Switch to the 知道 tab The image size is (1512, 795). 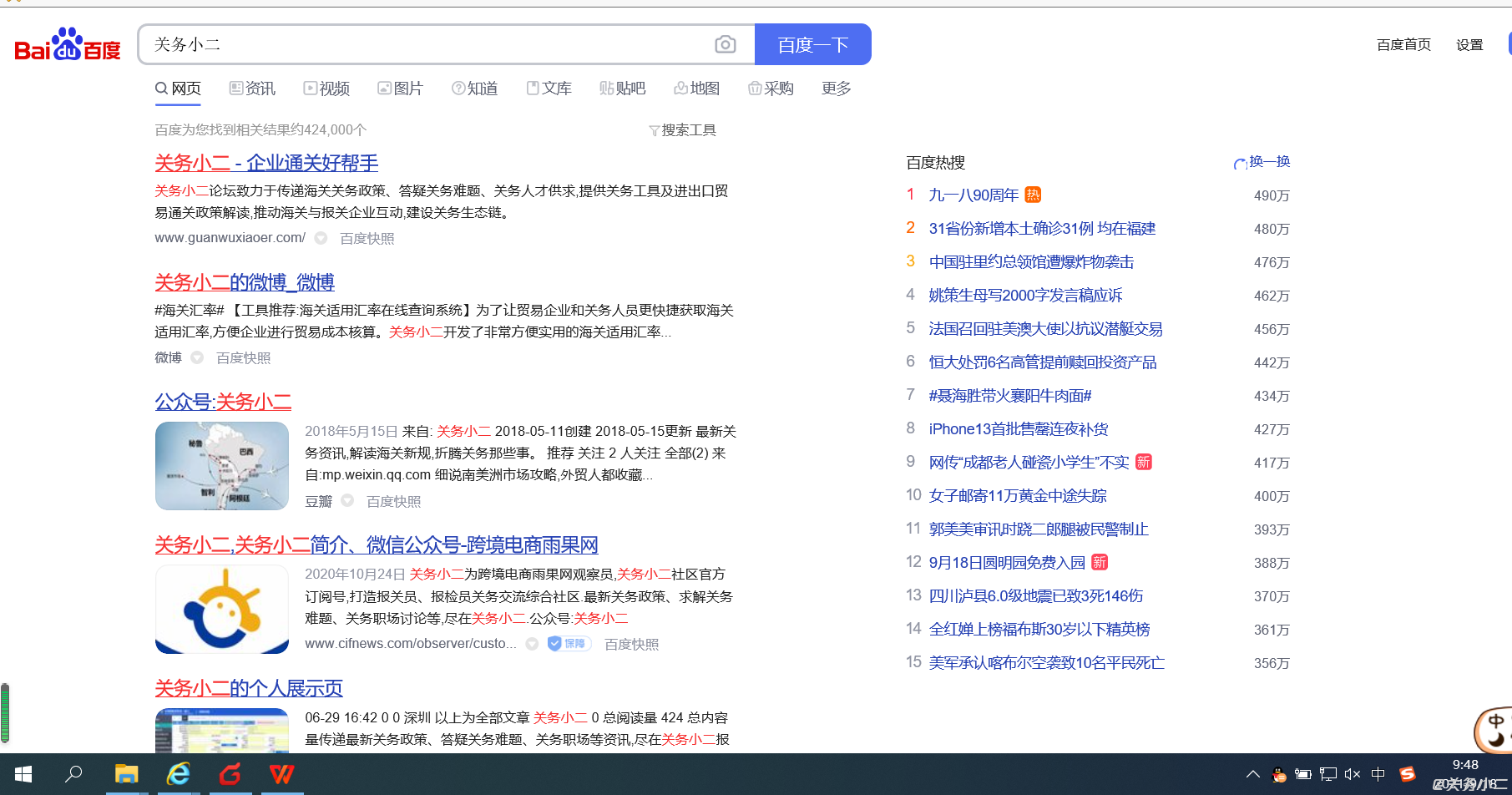click(x=474, y=89)
